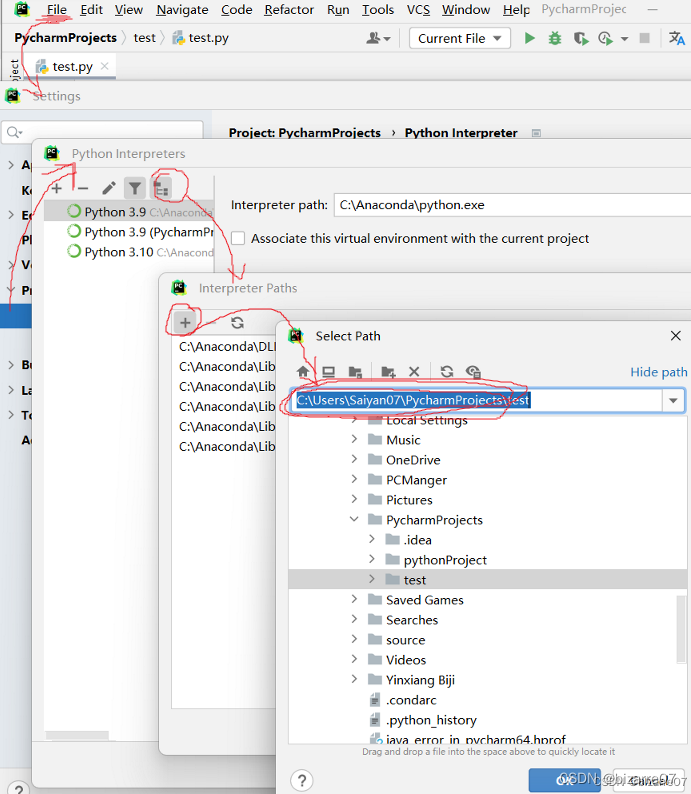
Task: Open the Navigate menu
Action: coord(182,10)
